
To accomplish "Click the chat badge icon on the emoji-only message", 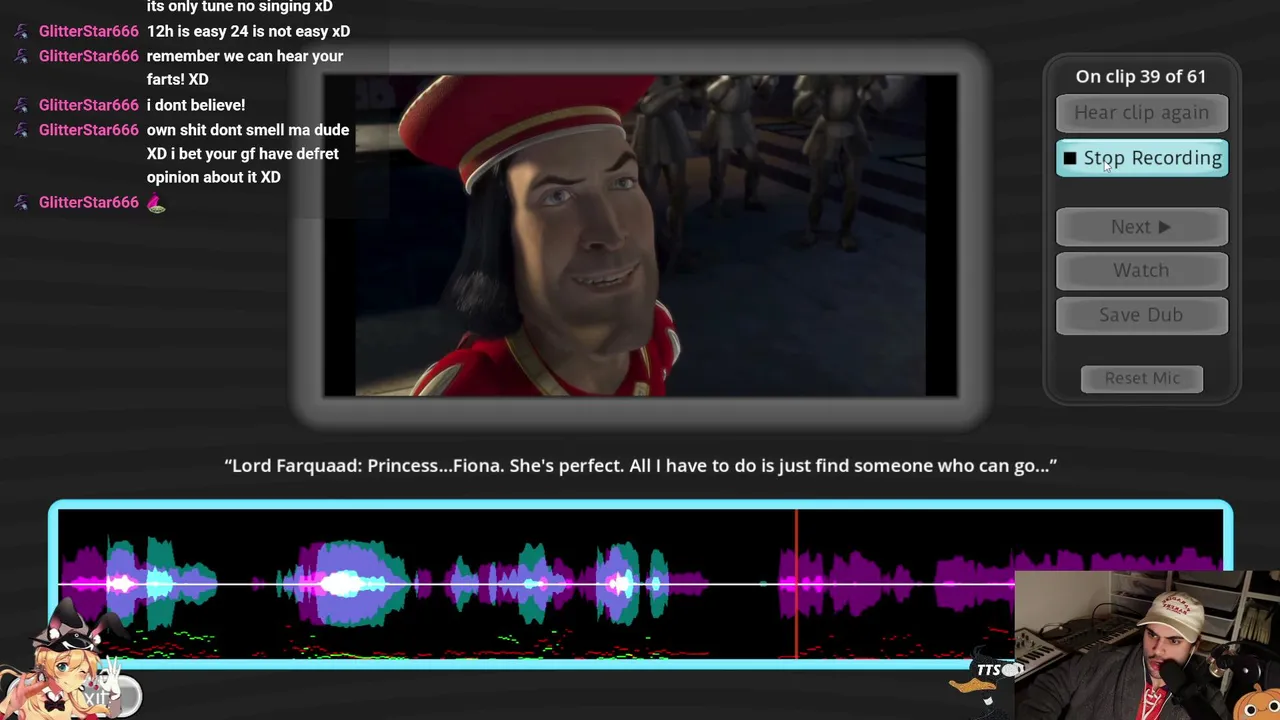I will point(21,202).
